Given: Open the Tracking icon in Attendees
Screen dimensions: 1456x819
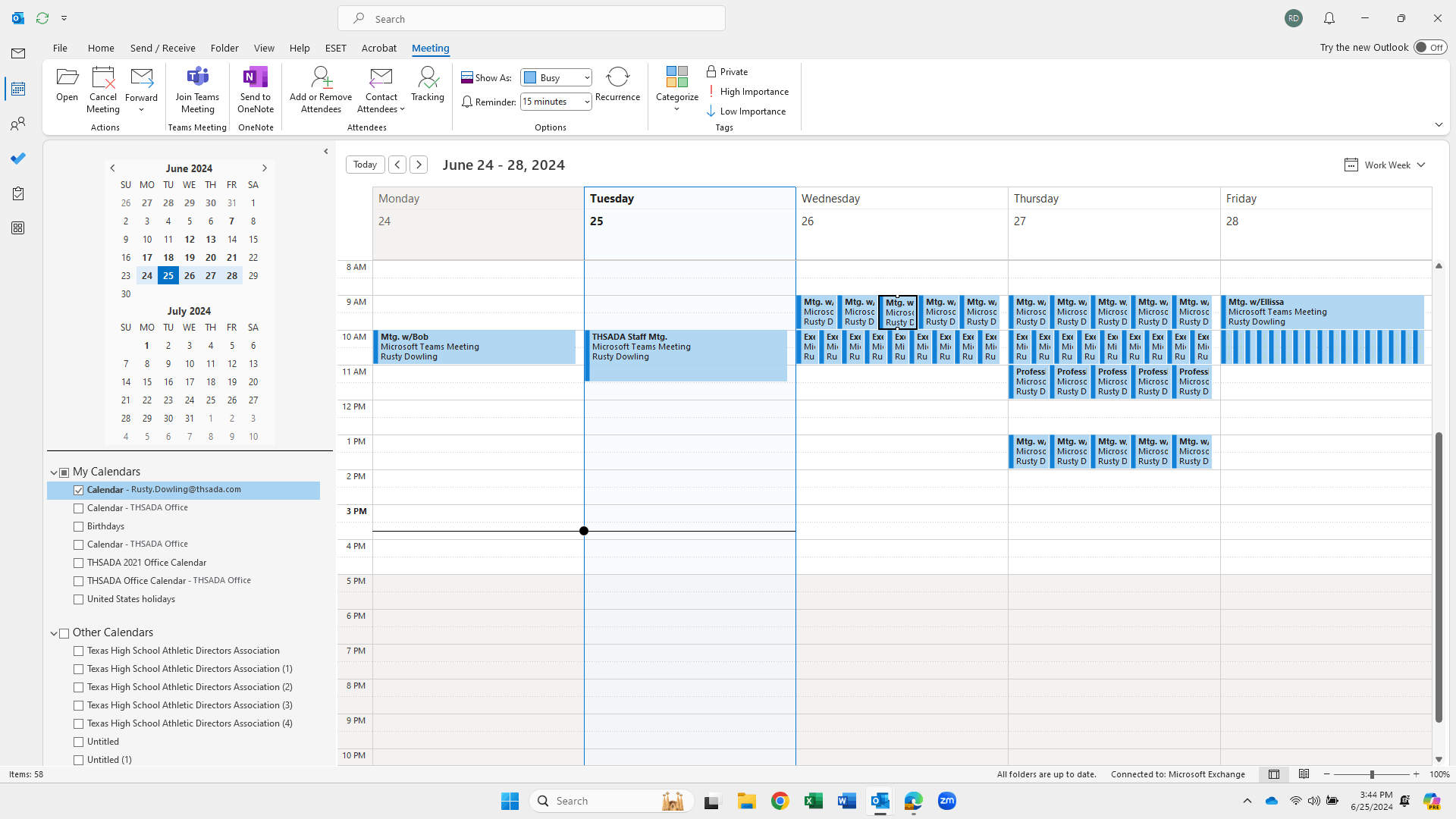Looking at the screenshot, I should point(427,78).
